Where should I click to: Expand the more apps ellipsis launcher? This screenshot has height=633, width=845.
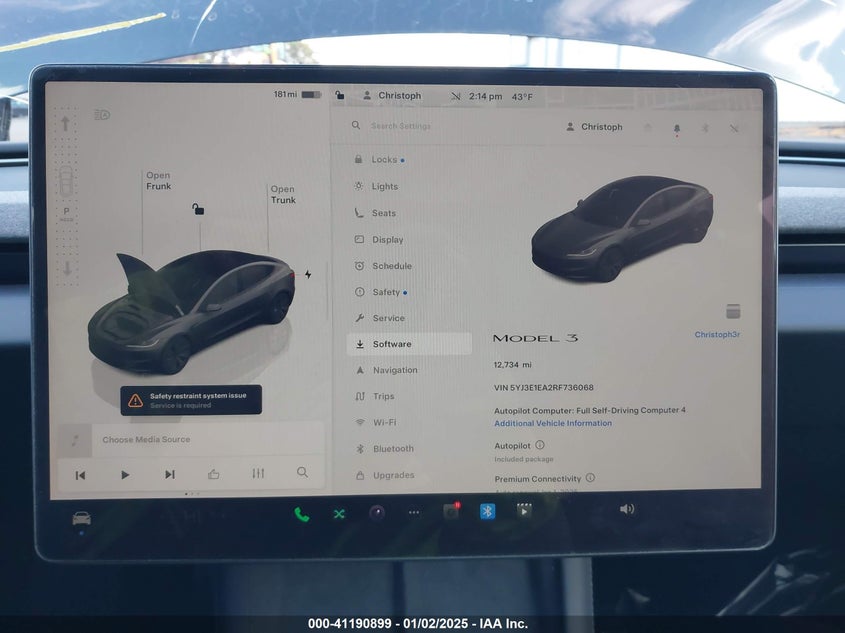pyautogui.click(x=413, y=513)
